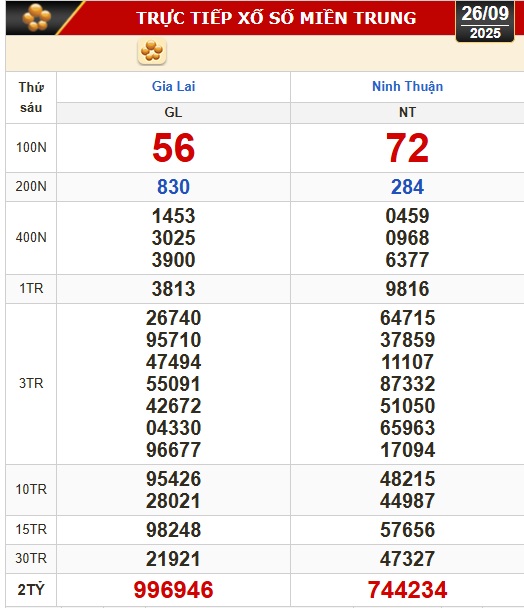Select Ninh Thuận 15TR number 57656

tap(407, 530)
